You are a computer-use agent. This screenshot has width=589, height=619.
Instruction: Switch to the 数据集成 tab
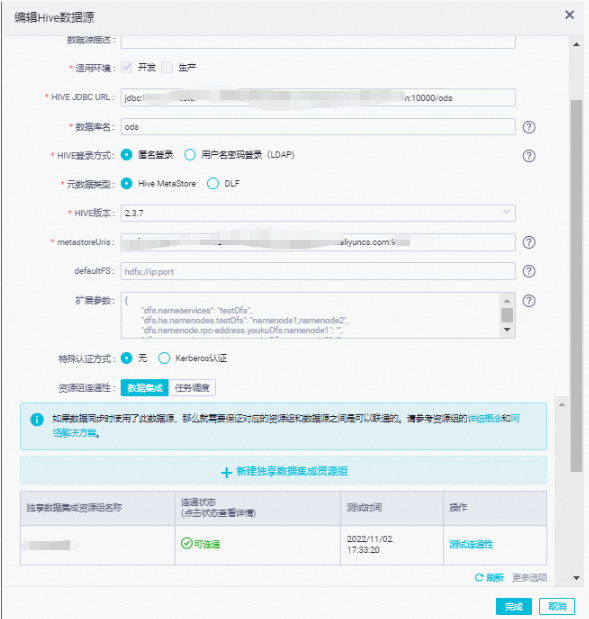point(144,388)
